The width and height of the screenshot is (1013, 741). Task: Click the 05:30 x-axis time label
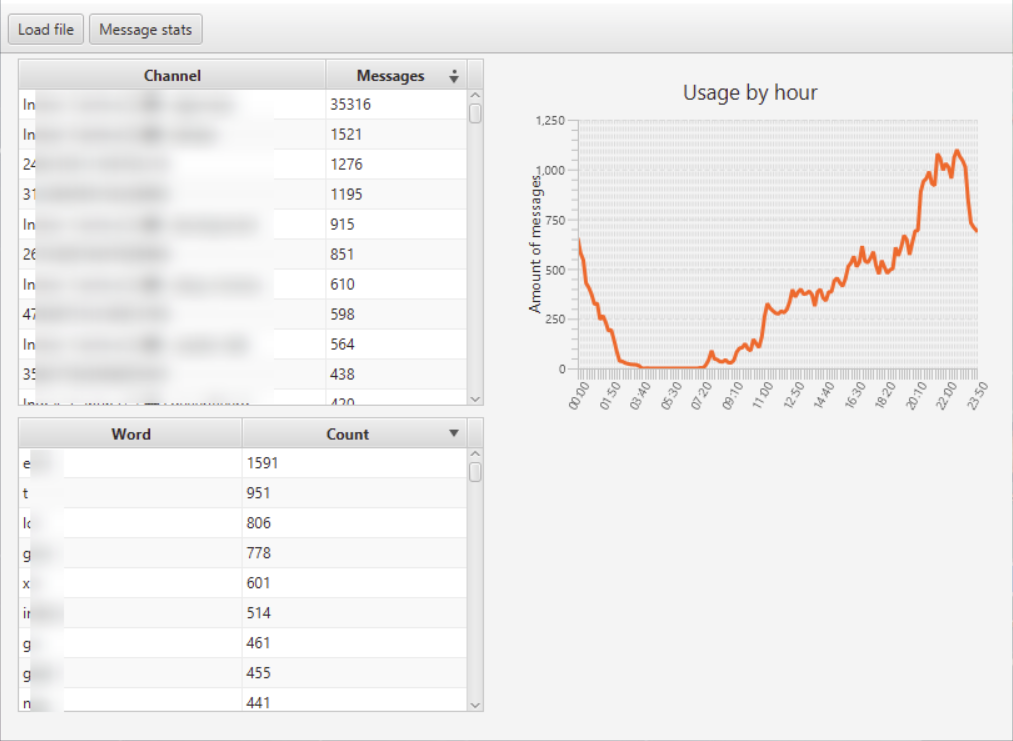click(x=671, y=395)
